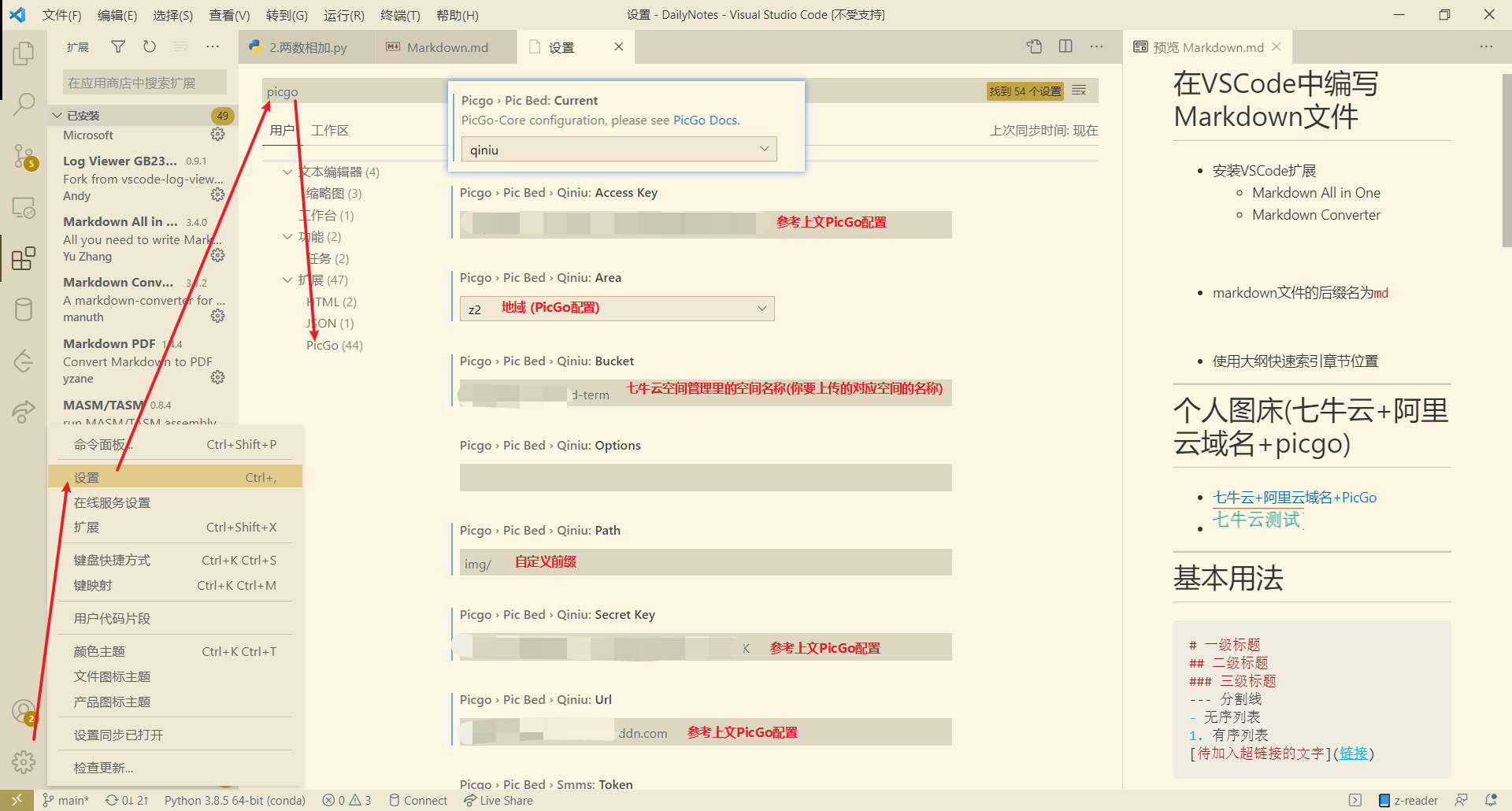The image size is (1512, 811).
Task: Open settings JSON file icon
Action: 1035,47
